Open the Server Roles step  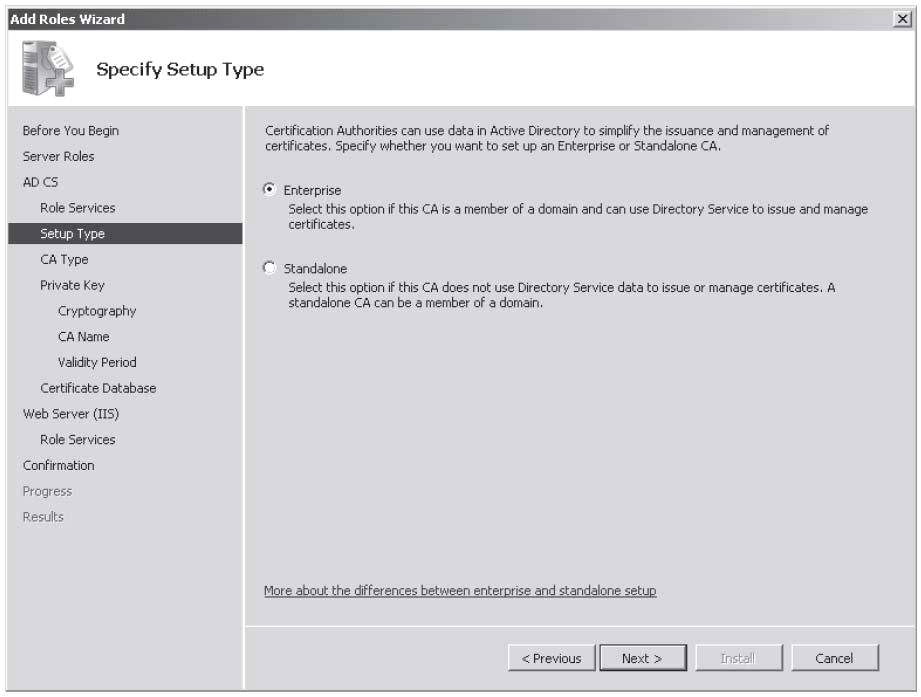[x=58, y=156]
